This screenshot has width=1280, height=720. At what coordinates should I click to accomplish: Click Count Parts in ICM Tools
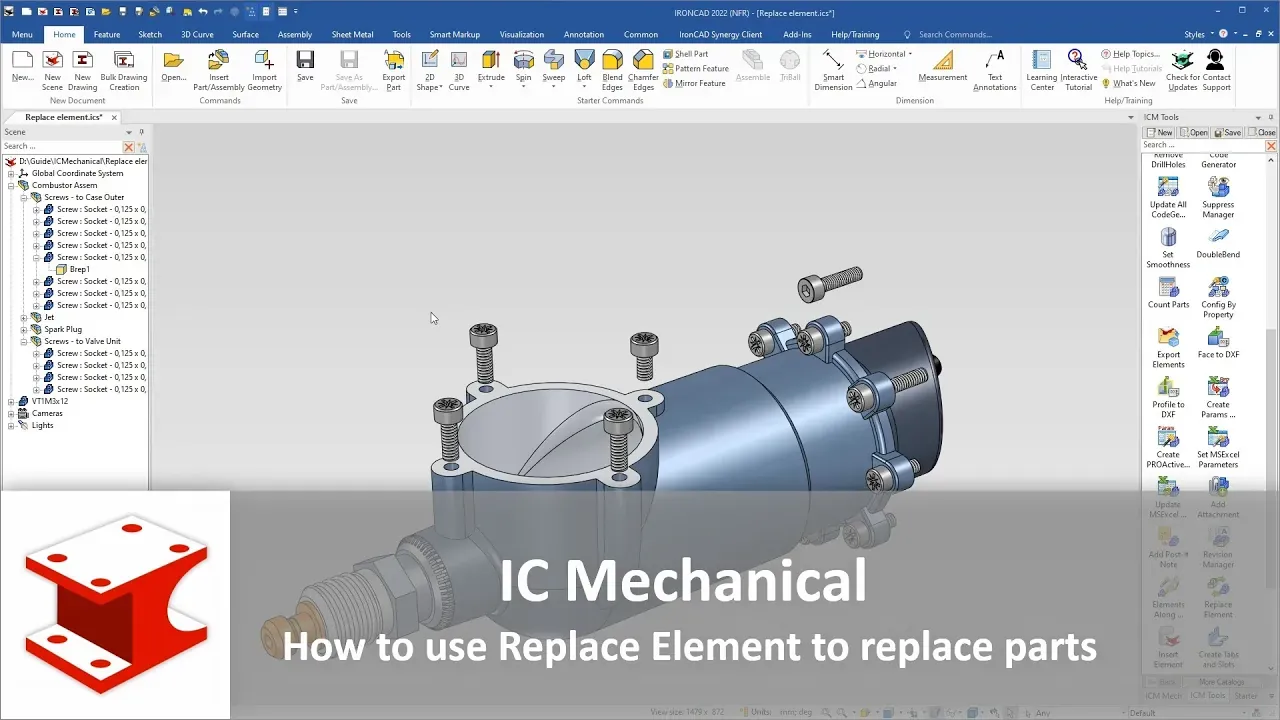click(1168, 293)
